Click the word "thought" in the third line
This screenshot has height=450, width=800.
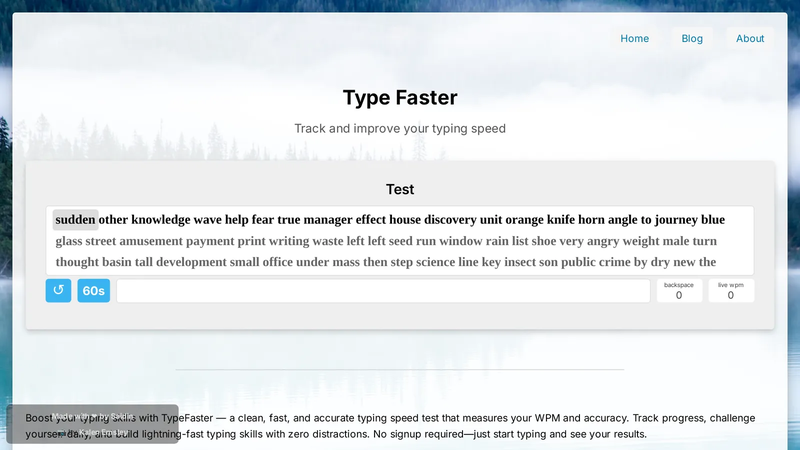[x=77, y=262]
